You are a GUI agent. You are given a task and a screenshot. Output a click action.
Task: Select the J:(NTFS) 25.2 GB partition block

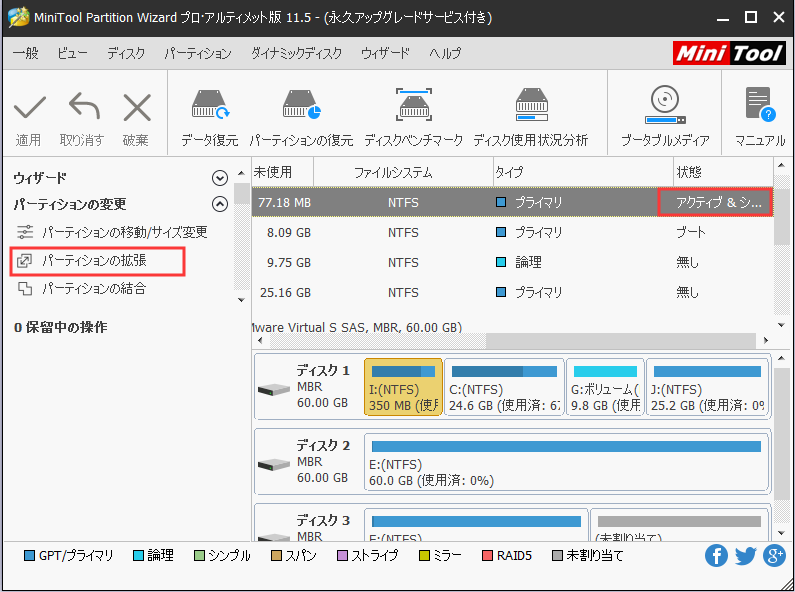707,387
